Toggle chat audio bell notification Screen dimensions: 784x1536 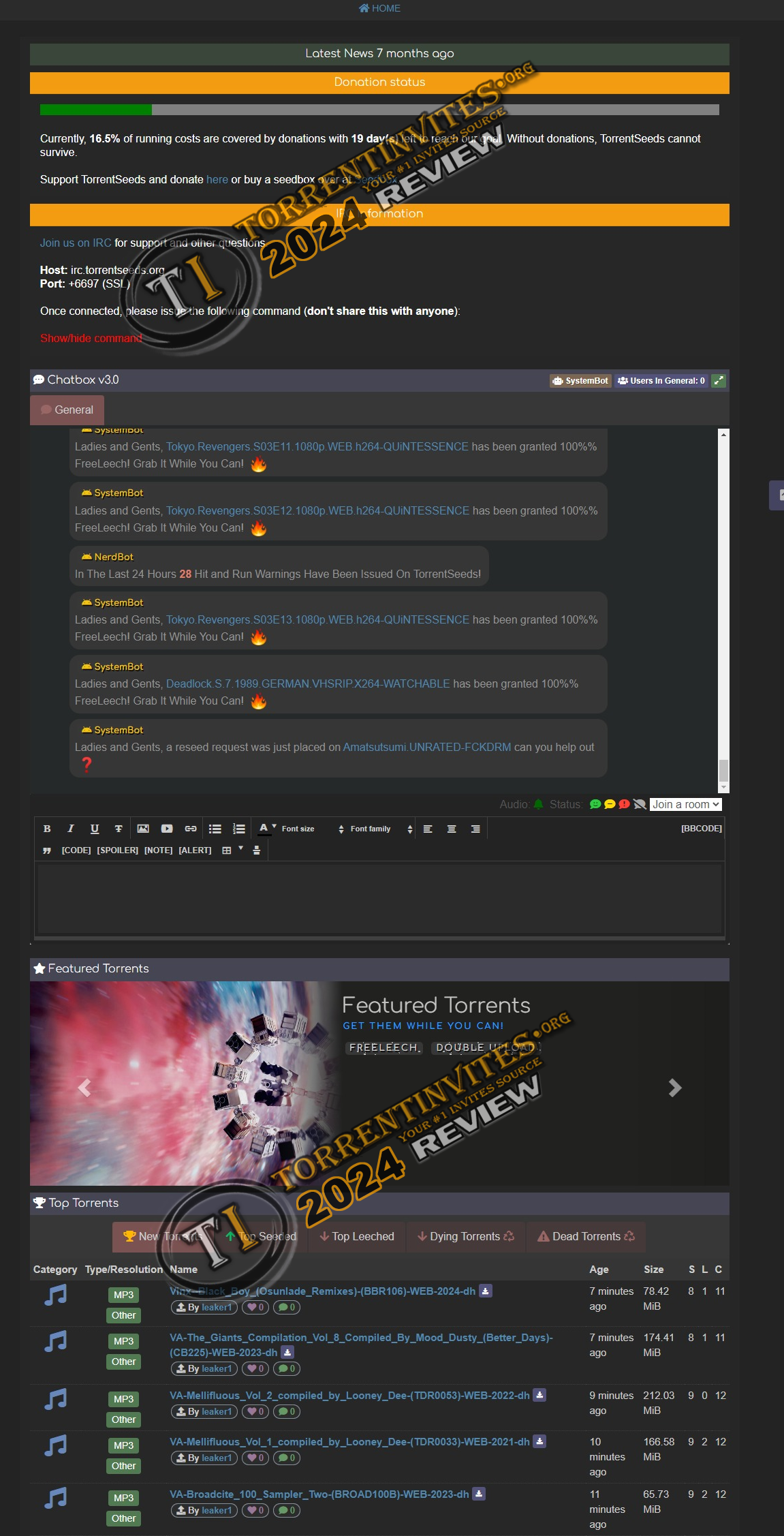(x=538, y=804)
